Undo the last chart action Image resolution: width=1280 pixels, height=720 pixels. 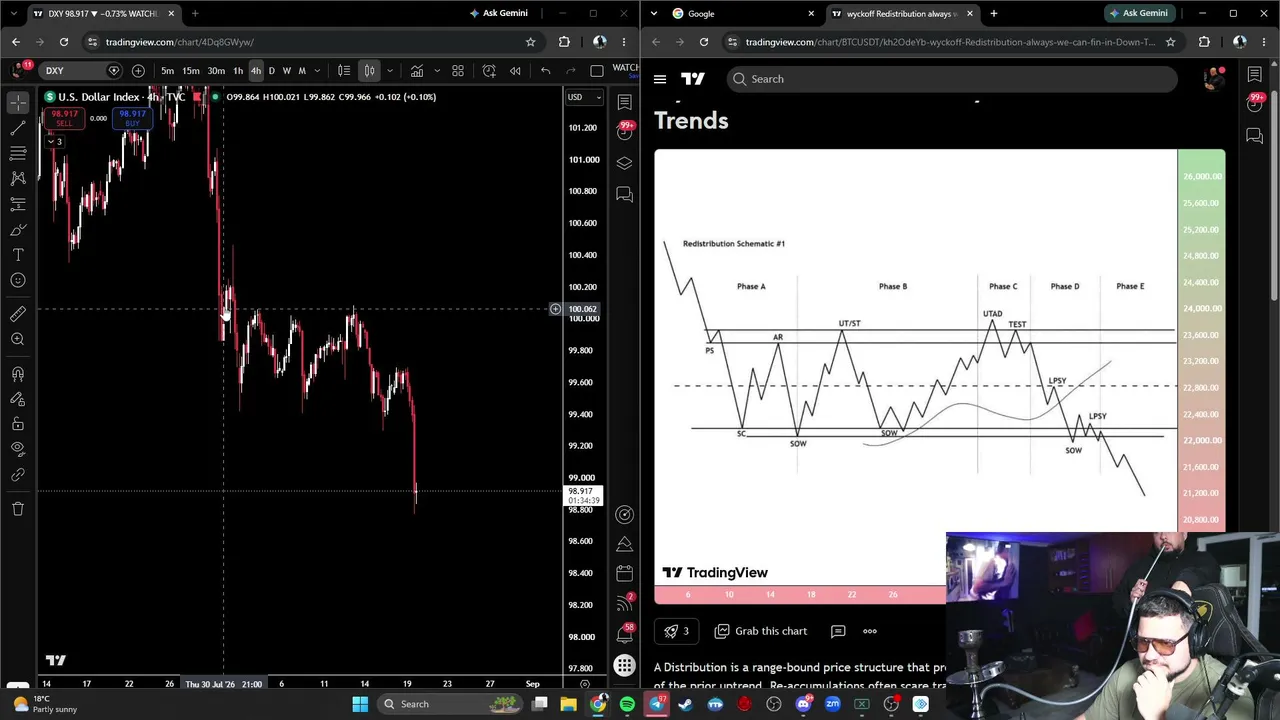coord(545,71)
